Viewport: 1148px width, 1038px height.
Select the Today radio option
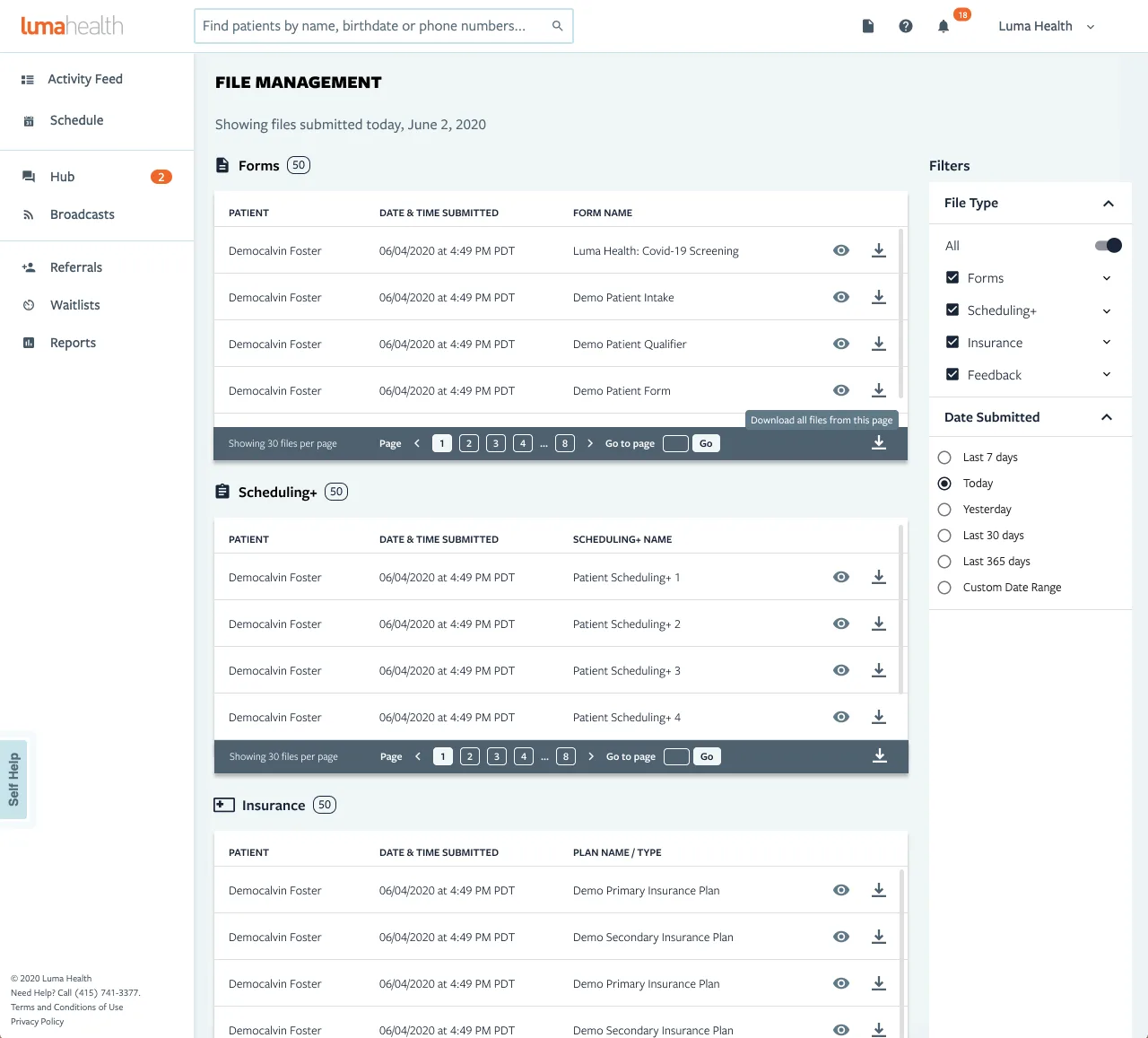click(944, 484)
